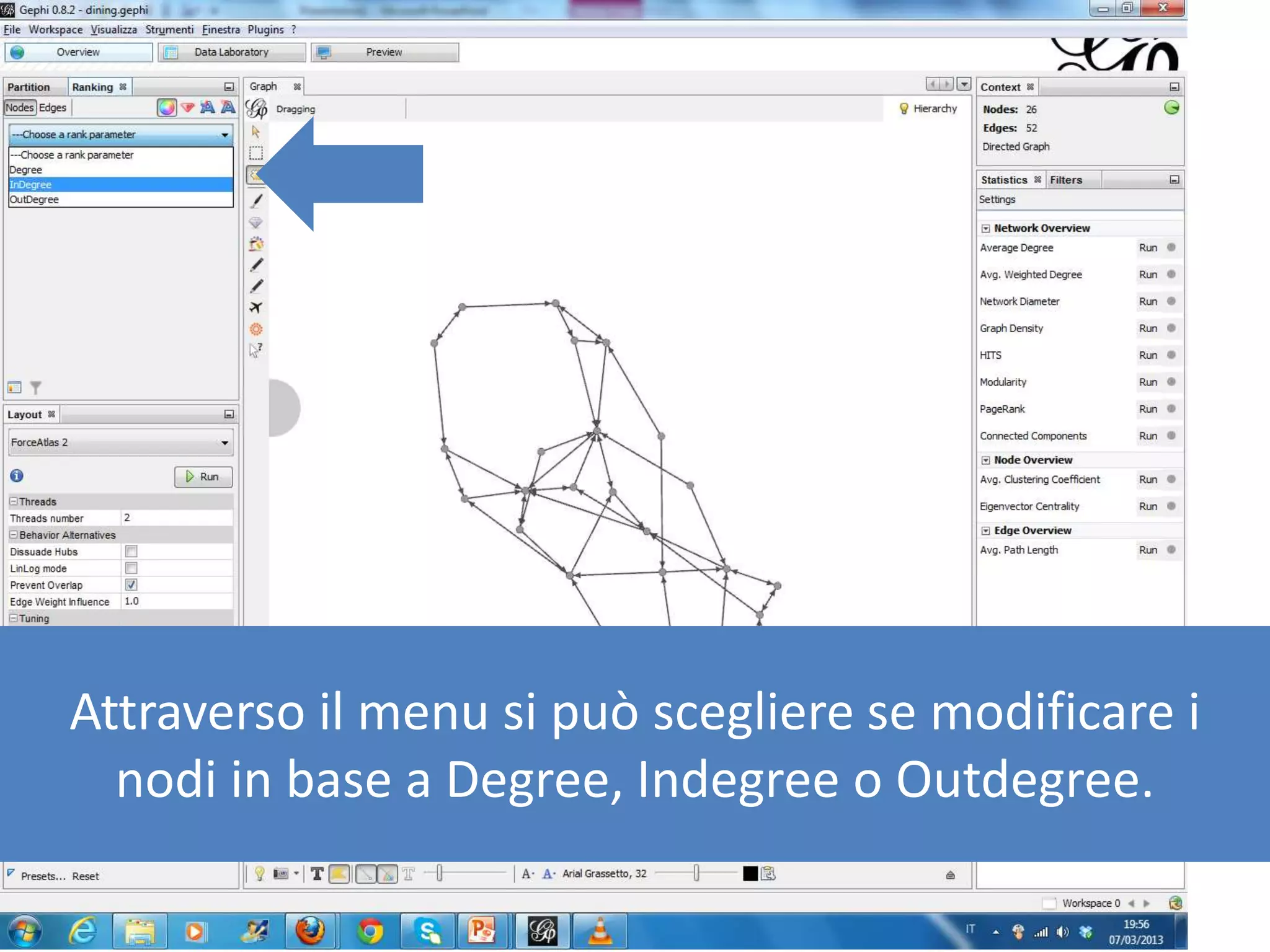Select the rectangle selection tool

(255, 153)
